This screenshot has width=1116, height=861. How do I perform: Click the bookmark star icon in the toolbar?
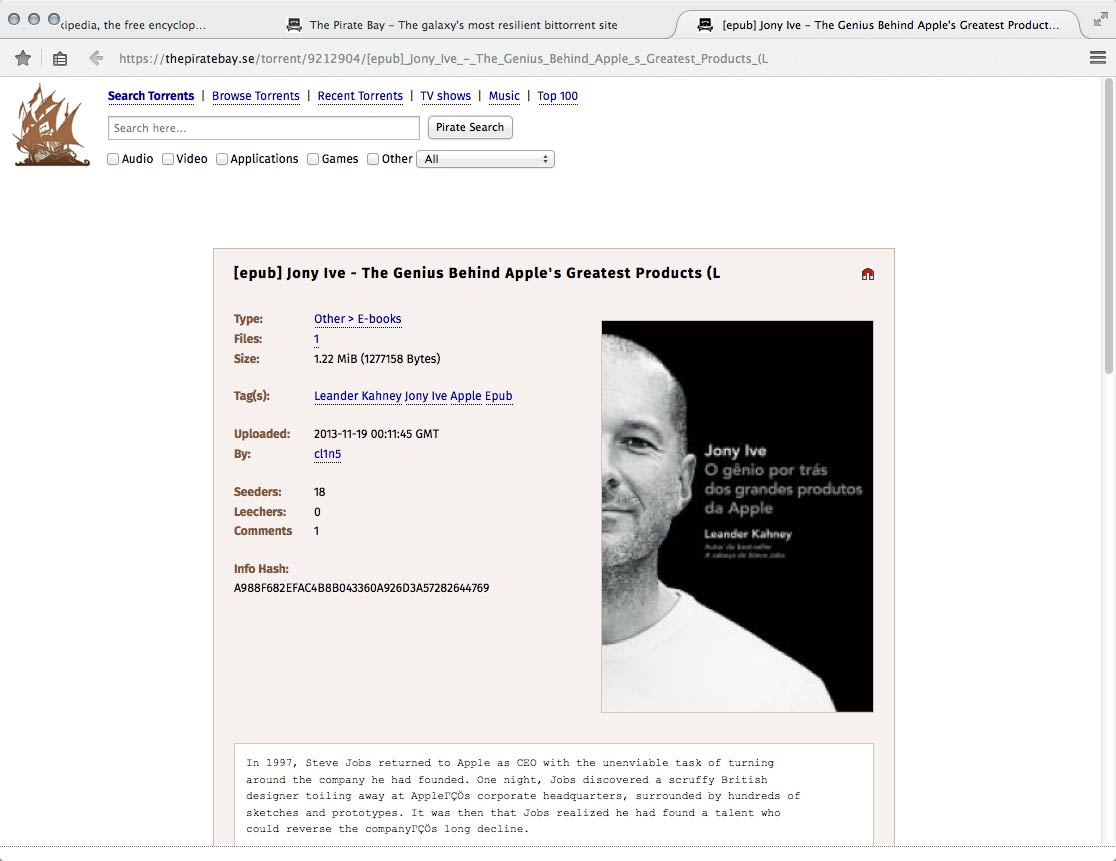point(22,58)
